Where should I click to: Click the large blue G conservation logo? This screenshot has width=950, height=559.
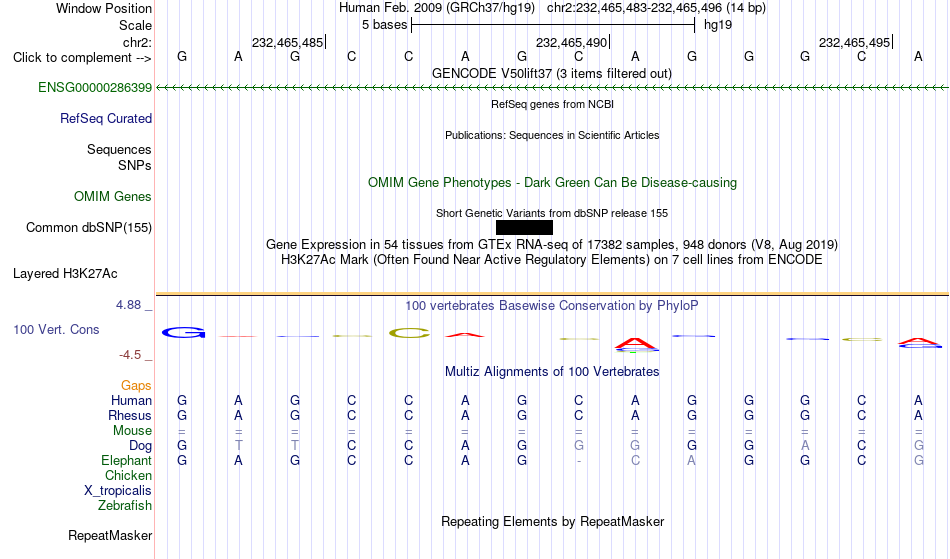click(184, 332)
